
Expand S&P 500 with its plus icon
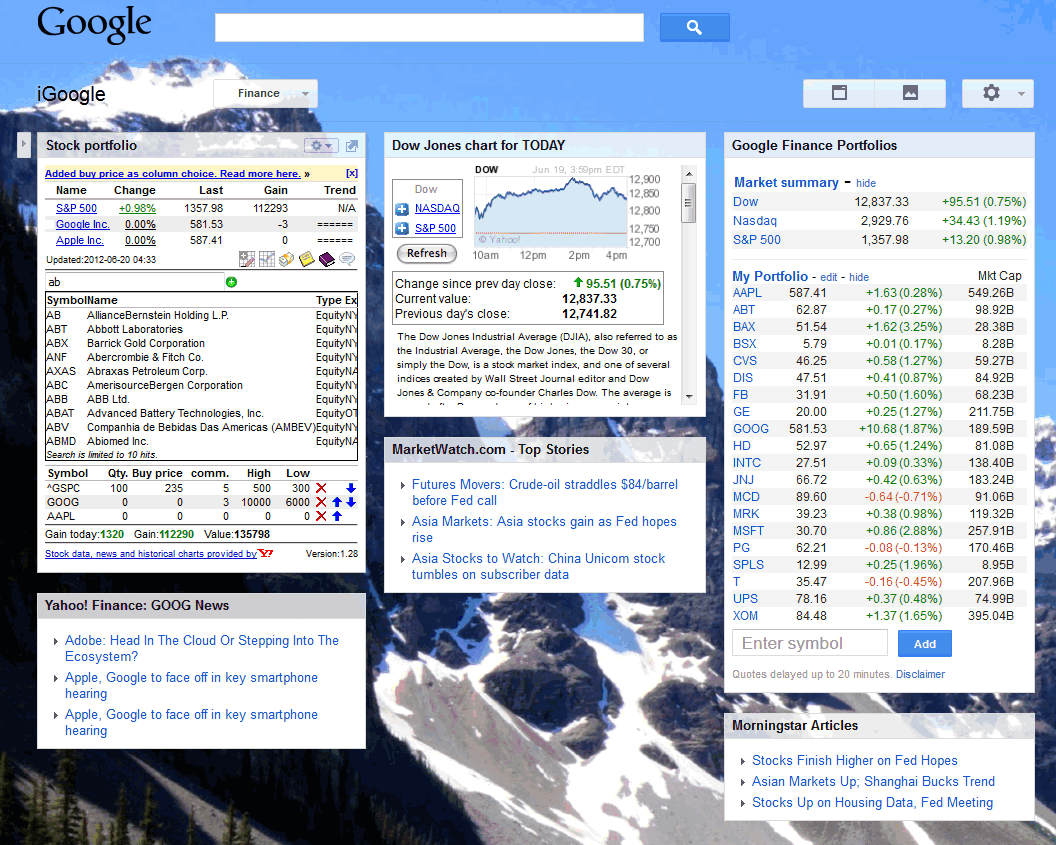coord(402,228)
